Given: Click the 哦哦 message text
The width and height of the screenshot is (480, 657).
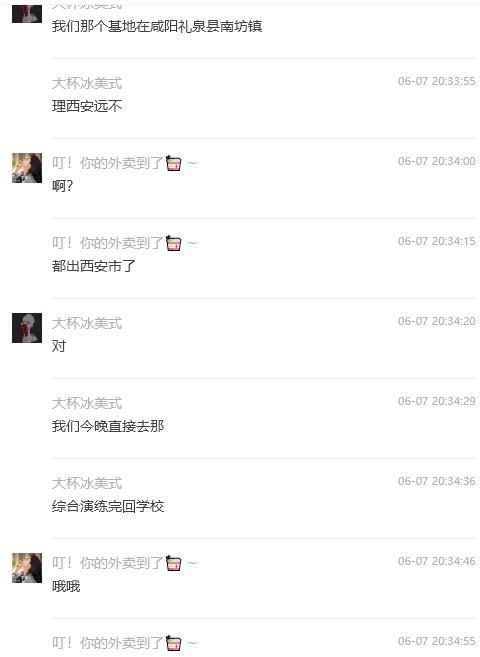Looking at the screenshot, I should [66, 586].
